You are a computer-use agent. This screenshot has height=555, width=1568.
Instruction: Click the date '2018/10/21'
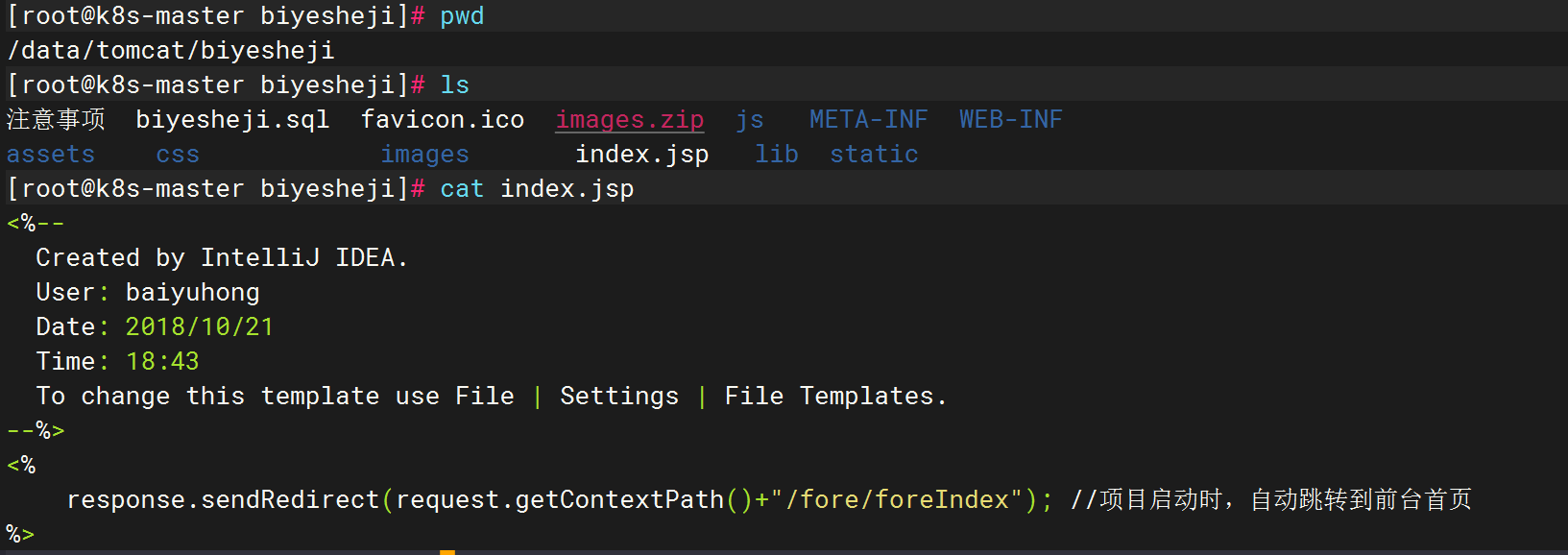200,326
